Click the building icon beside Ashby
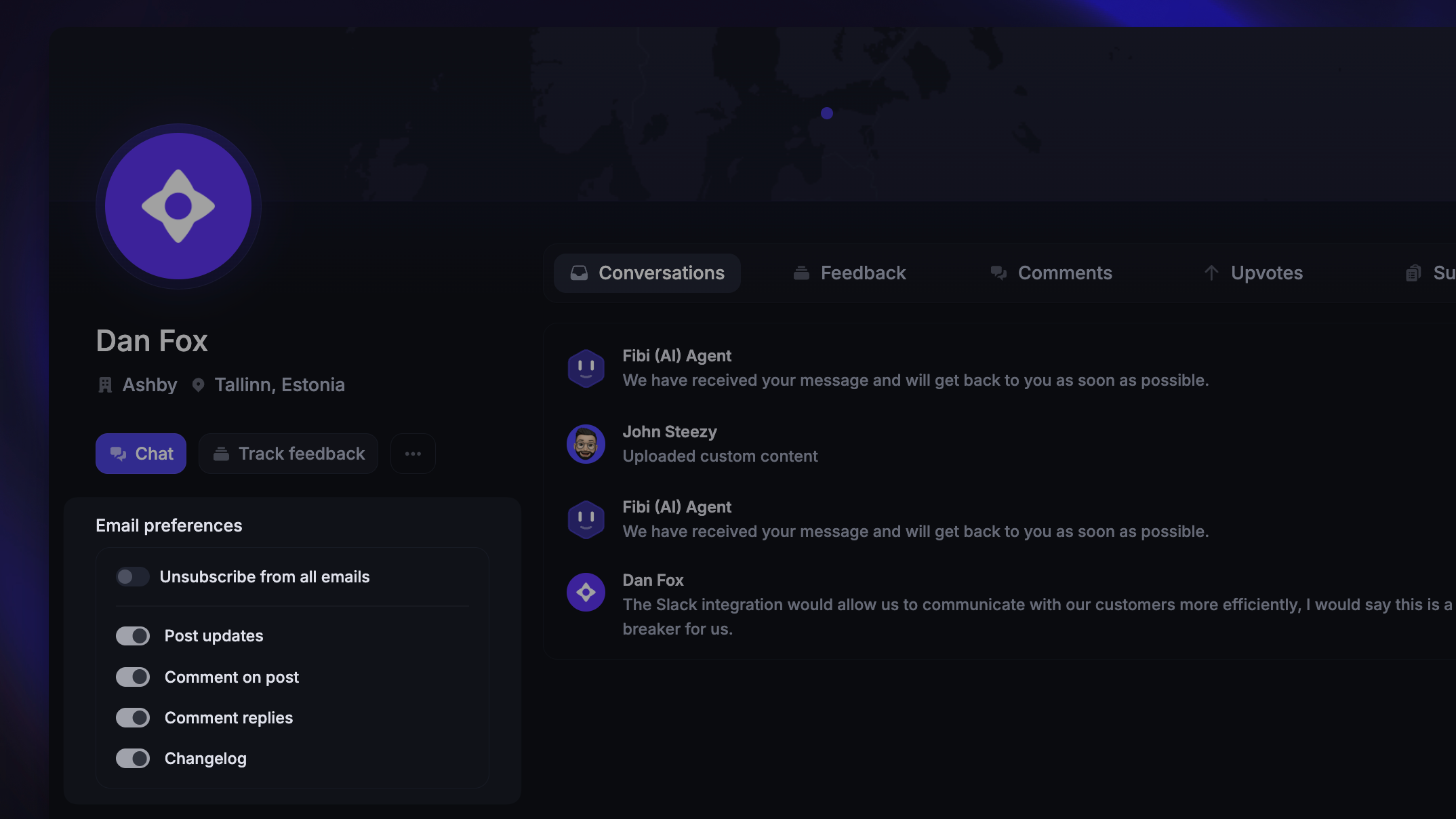 pyautogui.click(x=105, y=385)
